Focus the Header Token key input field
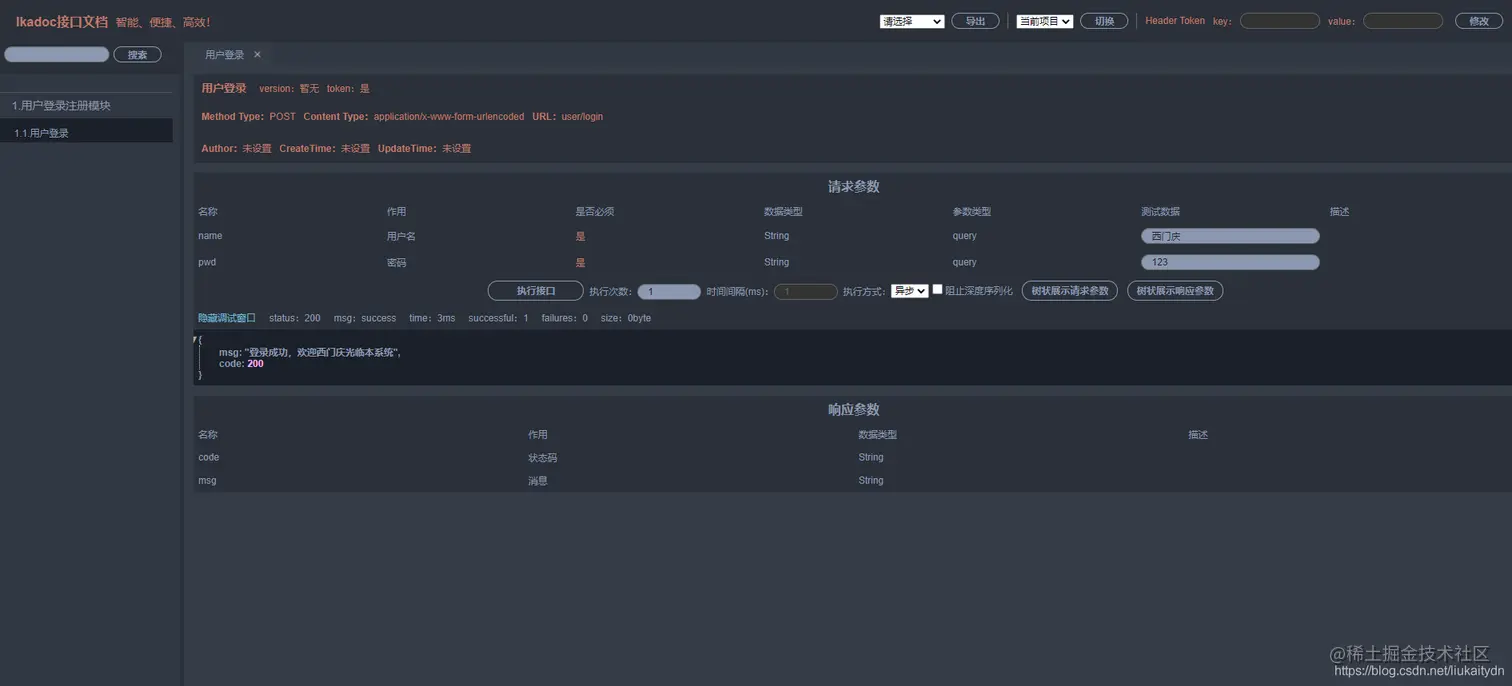The width and height of the screenshot is (1512, 686). [1280, 21]
